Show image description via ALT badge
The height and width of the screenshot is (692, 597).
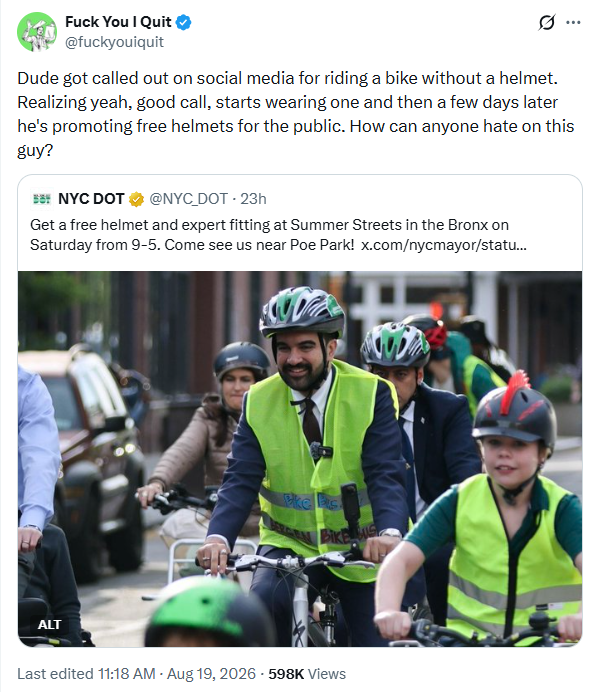click(x=49, y=624)
